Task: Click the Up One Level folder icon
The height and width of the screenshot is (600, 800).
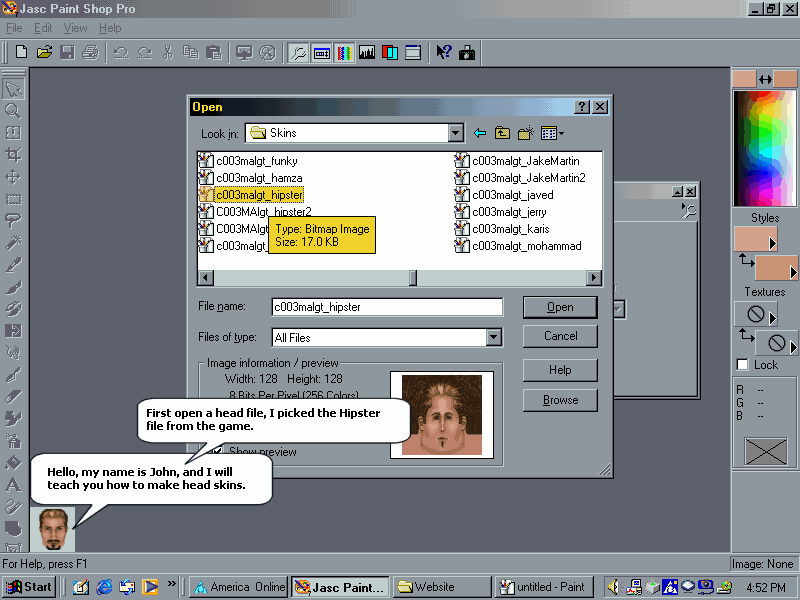Action: (502, 133)
